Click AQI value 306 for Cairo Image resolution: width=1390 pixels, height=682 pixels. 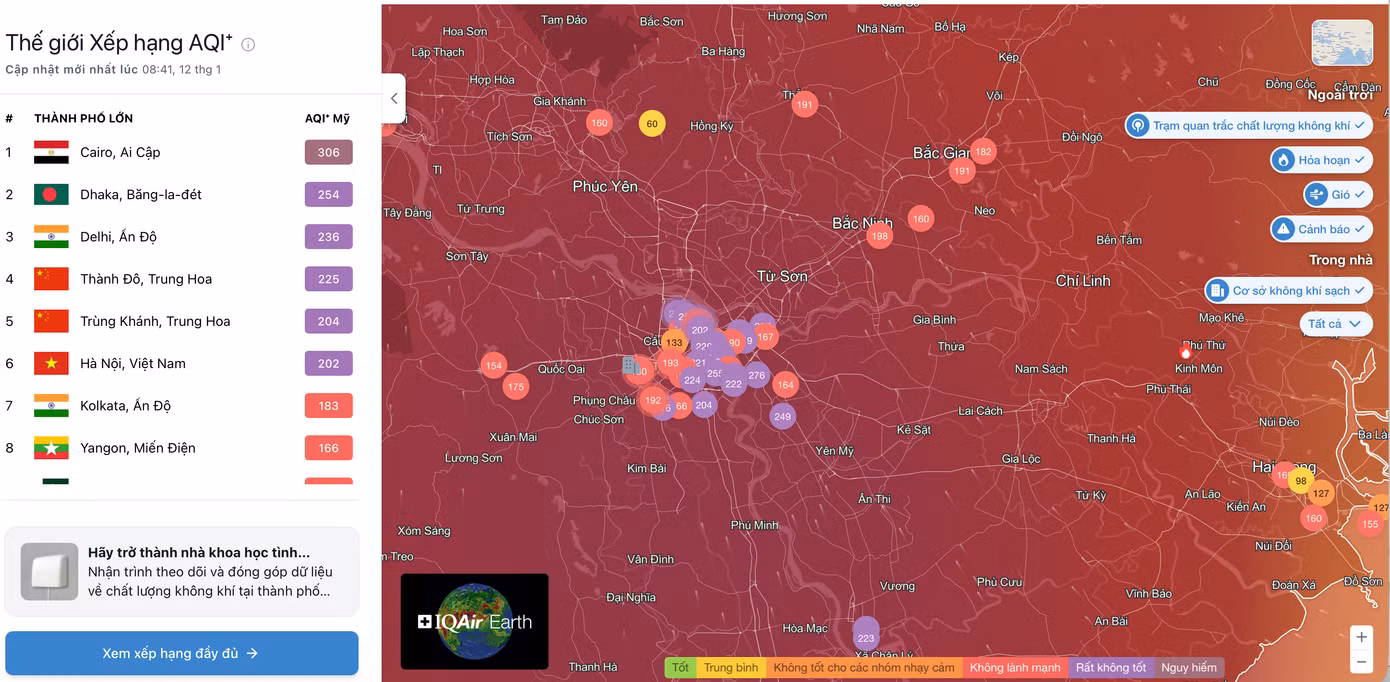pos(329,153)
